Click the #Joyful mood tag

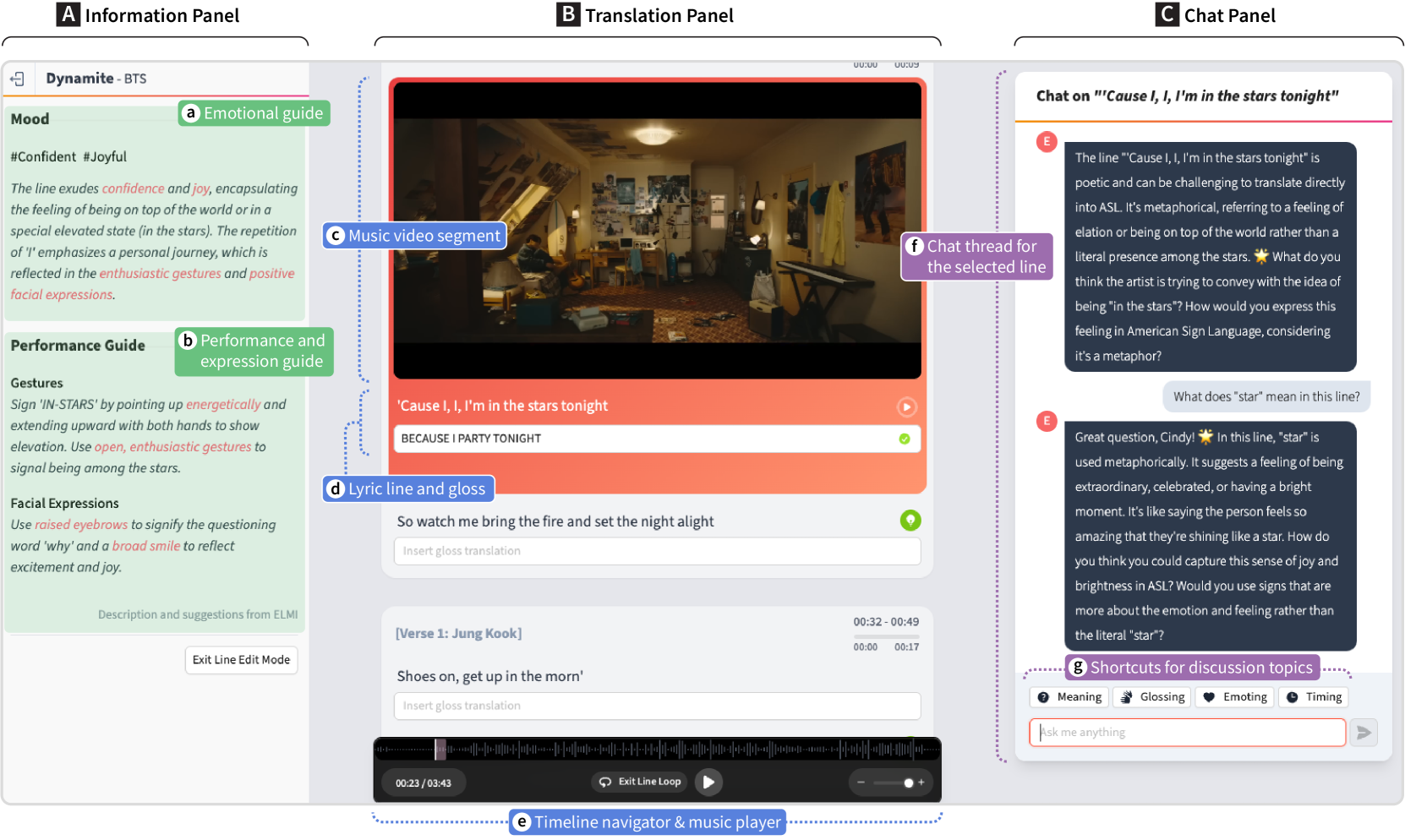(105, 156)
